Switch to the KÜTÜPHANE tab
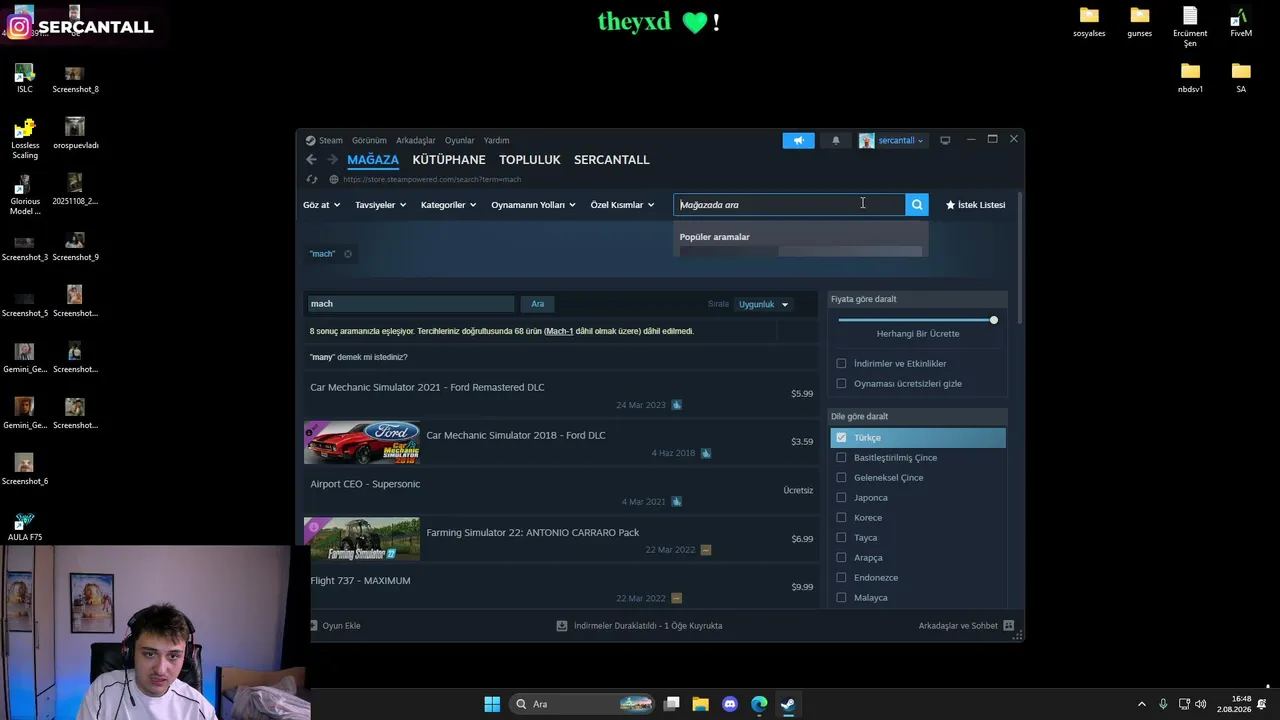 (449, 160)
